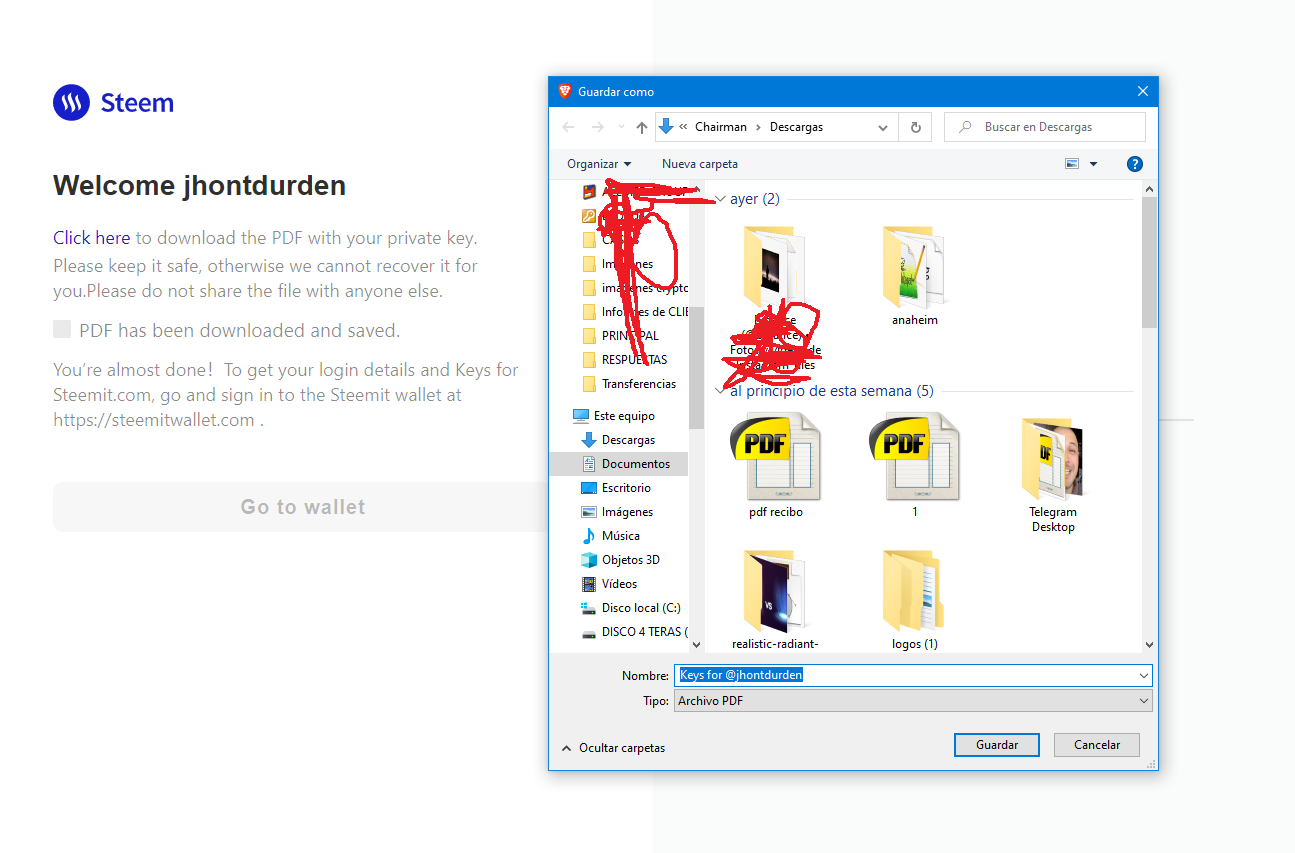The width and height of the screenshot is (1295, 853).
Task: Open the RESPUESTAS folder in the sidebar
Action: point(626,360)
